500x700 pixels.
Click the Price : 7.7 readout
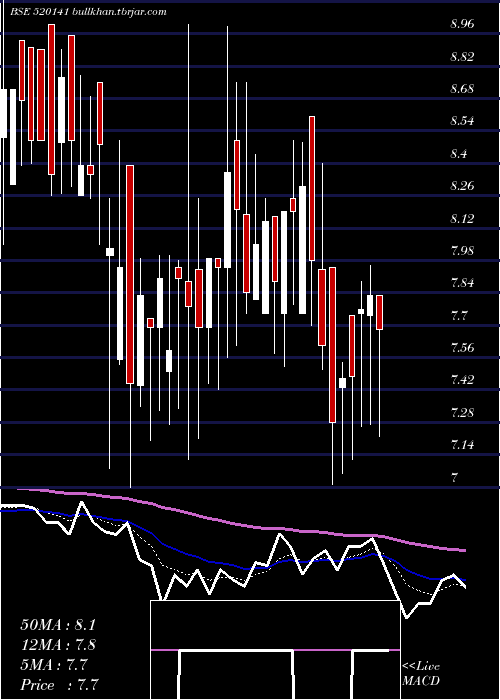click(60, 685)
